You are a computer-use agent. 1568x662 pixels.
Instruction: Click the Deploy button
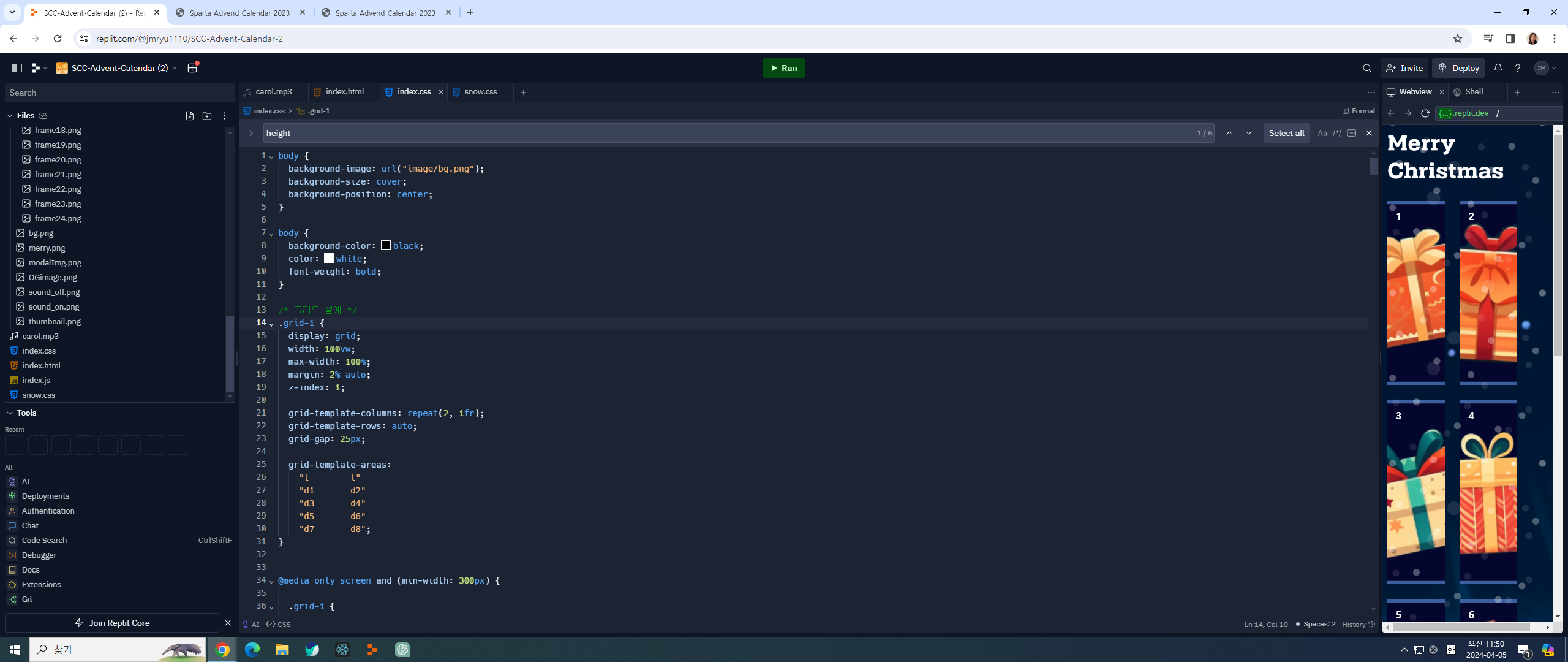[x=1458, y=68]
